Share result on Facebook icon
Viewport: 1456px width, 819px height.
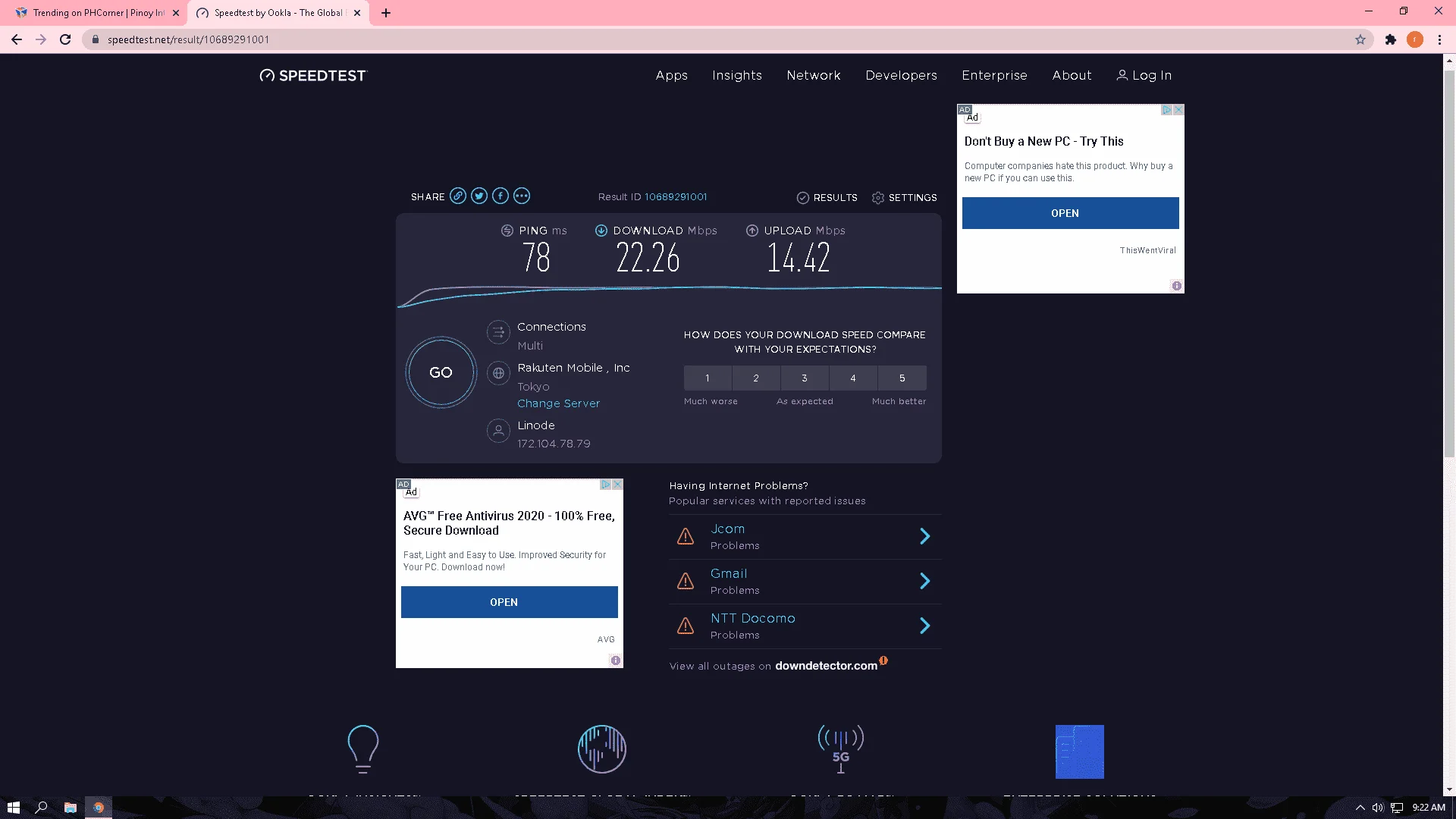click(500, 196)
